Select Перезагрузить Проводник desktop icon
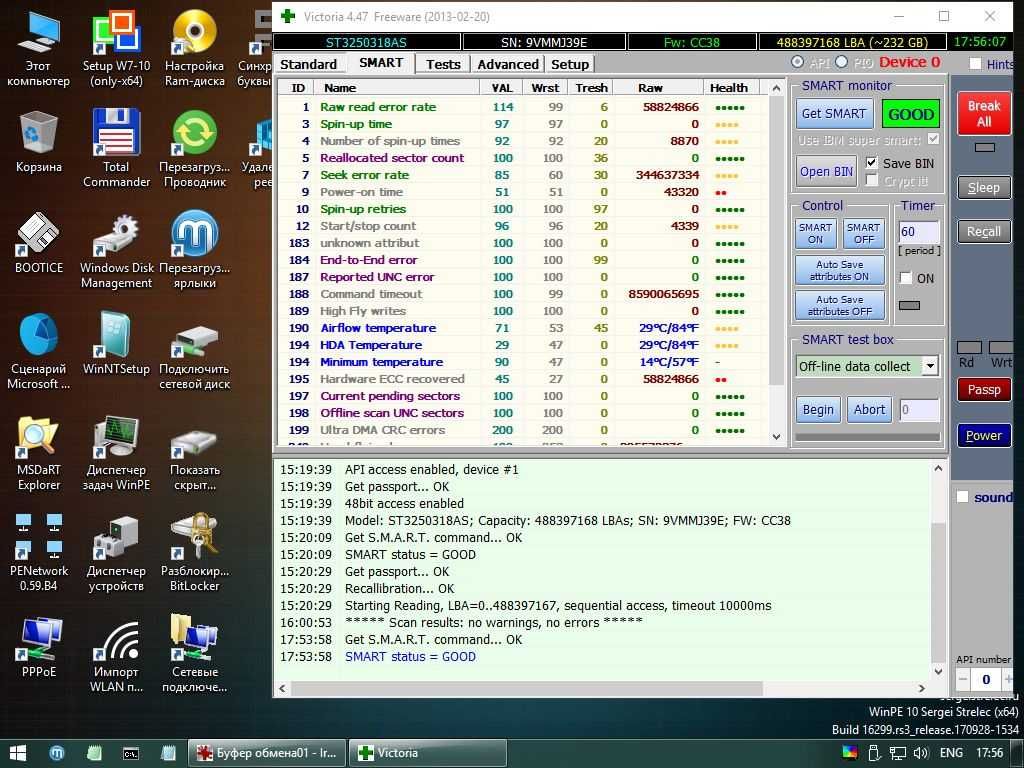1024x768 pixels. [x=195, y=149]
